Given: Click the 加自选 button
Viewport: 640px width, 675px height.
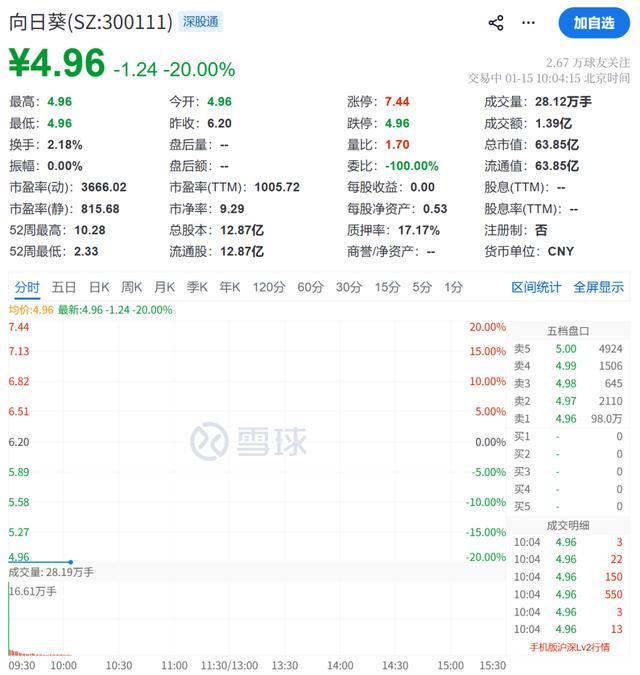Looking at the screenshot, I should pyautogui.click(x=594, y=23).
